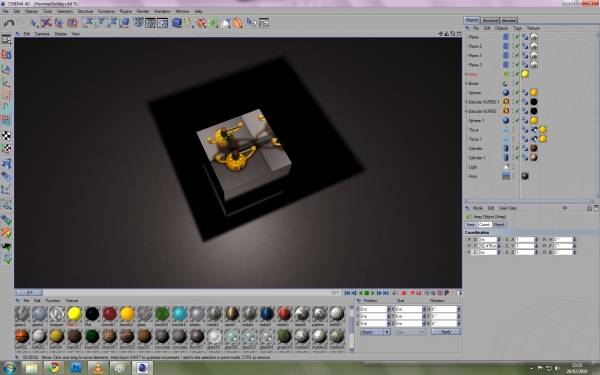Click the Undo arrow in the top toolbar
The image size is (600, 375).
coord(8,23)
